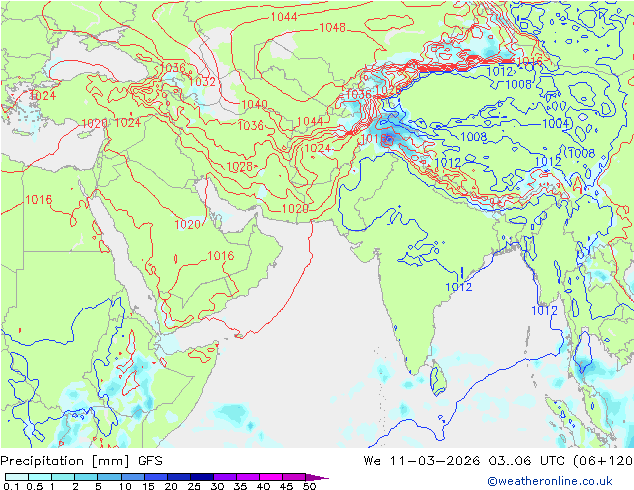Click the legend swatch between 5 and 10
634x490 pixels.
pyautogui.click(x=109, y=477)
